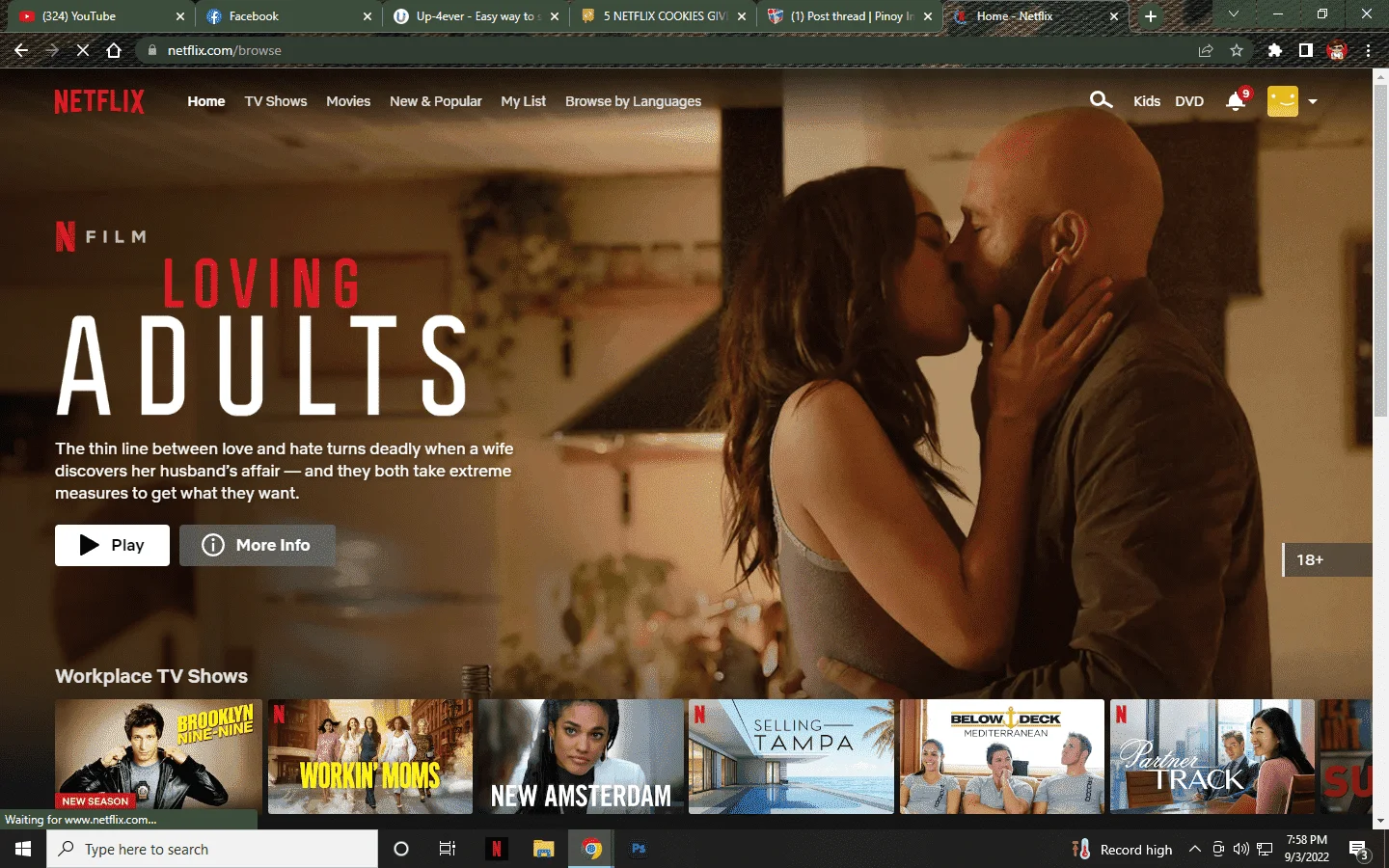Click the Workplace TV Shows row title
This screenshot has height=868, width=1389.
(151, 676)
